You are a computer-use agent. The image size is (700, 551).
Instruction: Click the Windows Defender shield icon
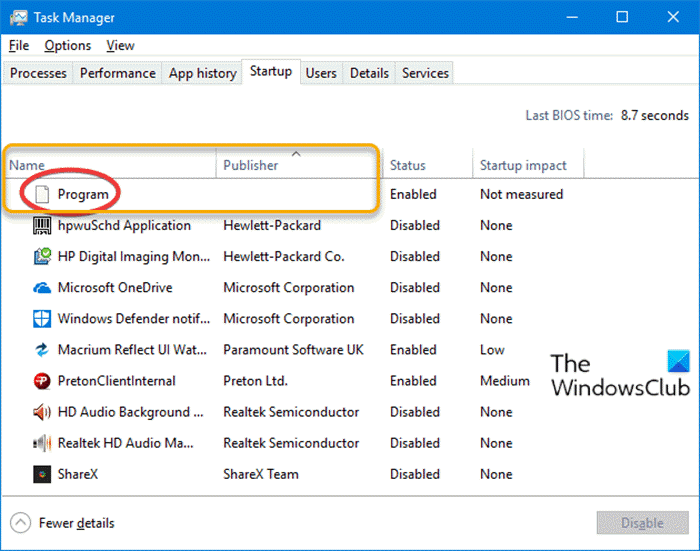pos(42,319)
